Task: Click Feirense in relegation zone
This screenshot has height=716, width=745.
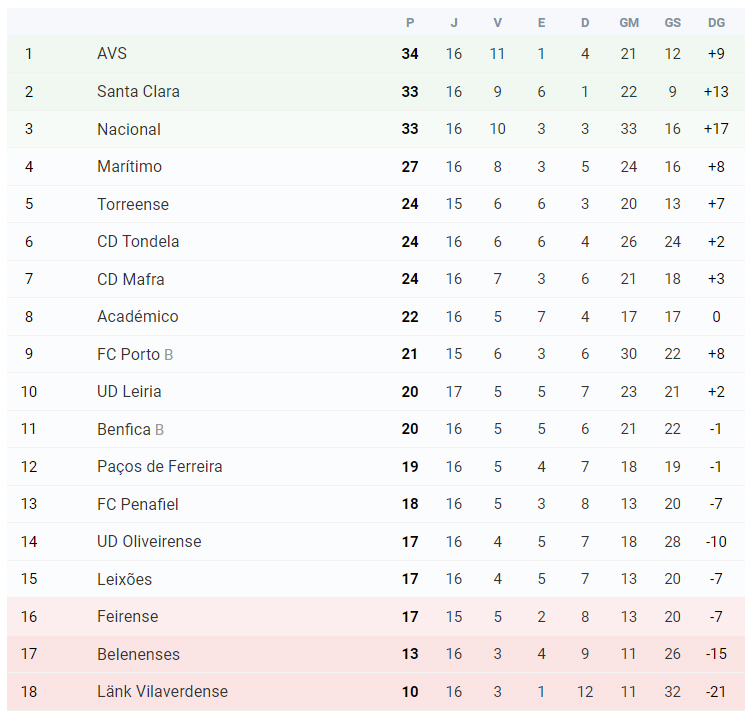Action: pyautogui.click(x=128, y=616)
